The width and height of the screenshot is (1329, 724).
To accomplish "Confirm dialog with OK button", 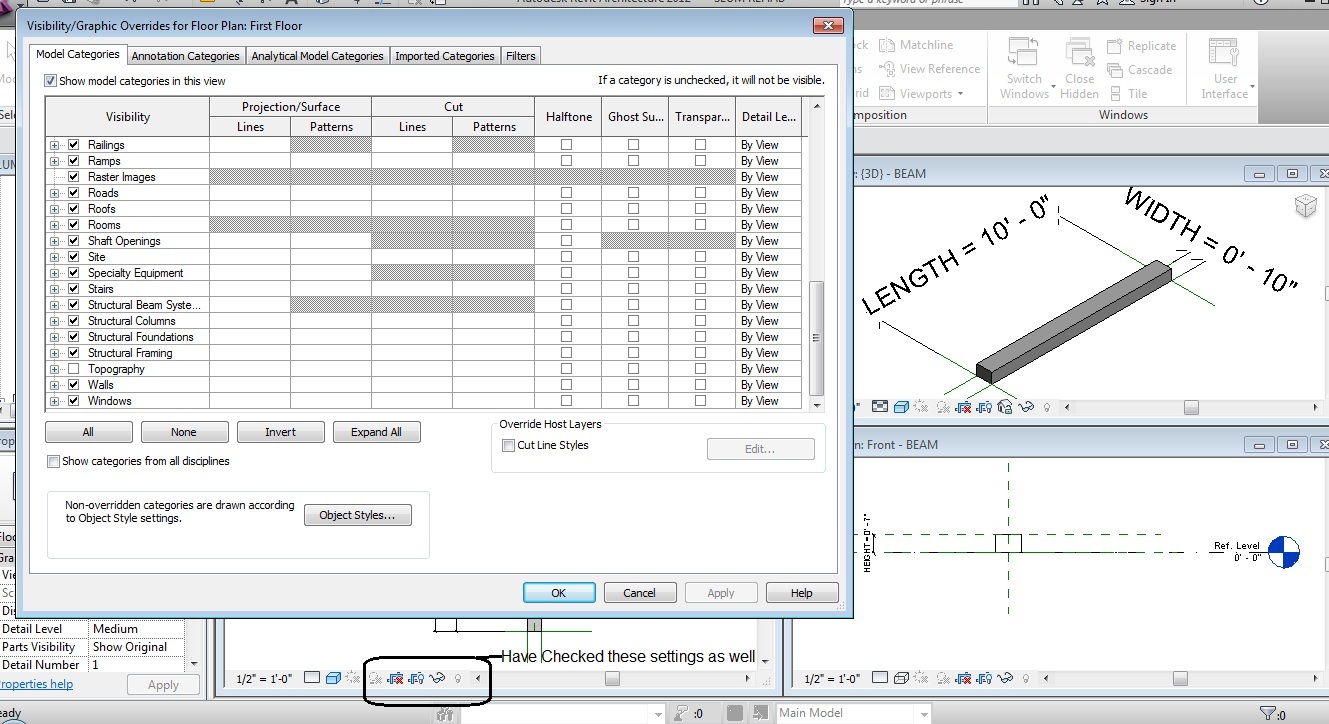I will (x=559, y=593).
